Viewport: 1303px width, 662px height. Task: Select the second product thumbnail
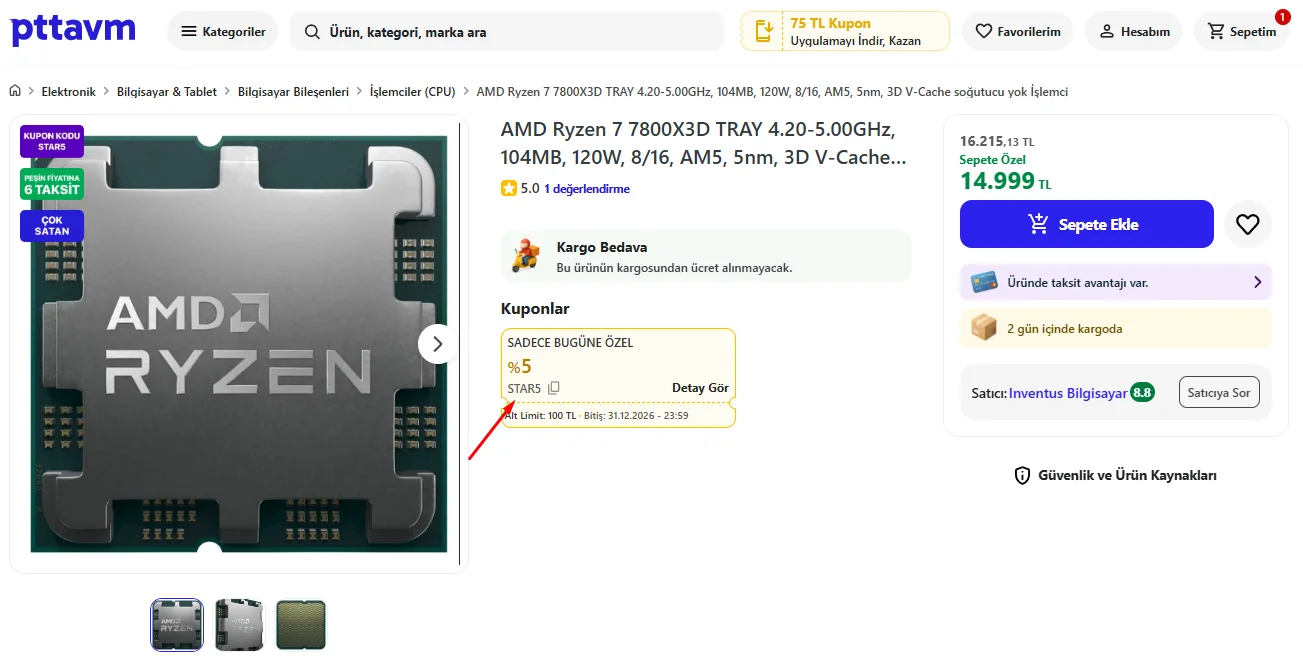[x=239, y=625]
